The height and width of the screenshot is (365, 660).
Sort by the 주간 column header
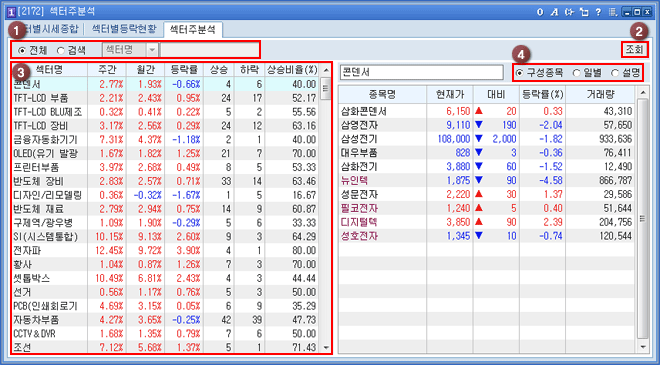point(106,70)
